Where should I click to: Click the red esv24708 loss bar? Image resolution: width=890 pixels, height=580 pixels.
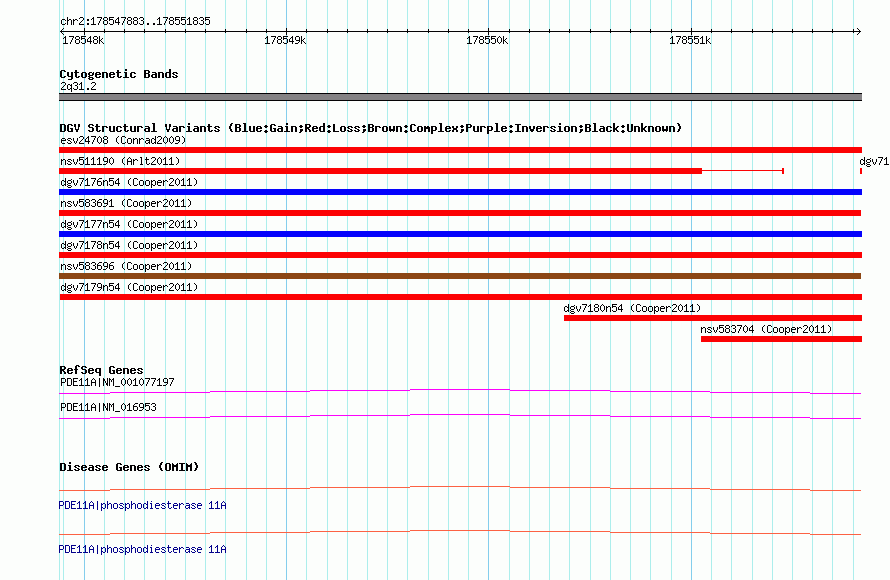[x=460, y=150]
